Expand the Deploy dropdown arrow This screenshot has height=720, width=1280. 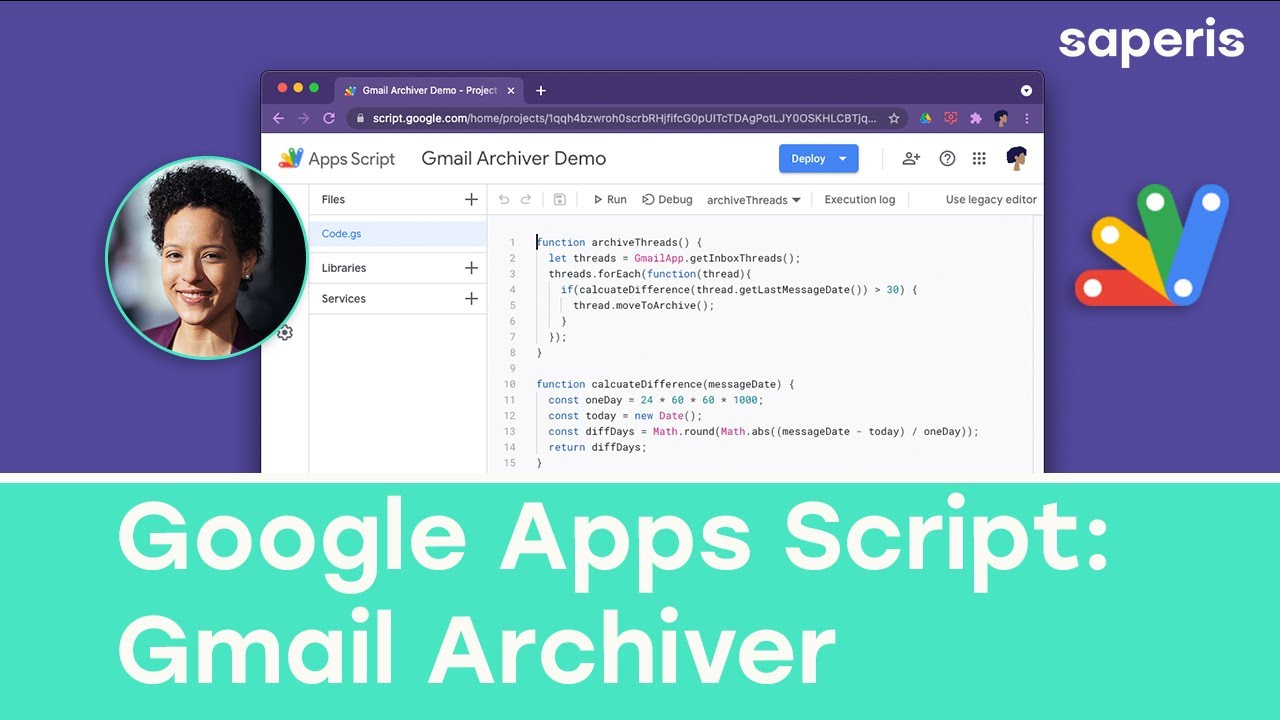[x=843, y=158]
